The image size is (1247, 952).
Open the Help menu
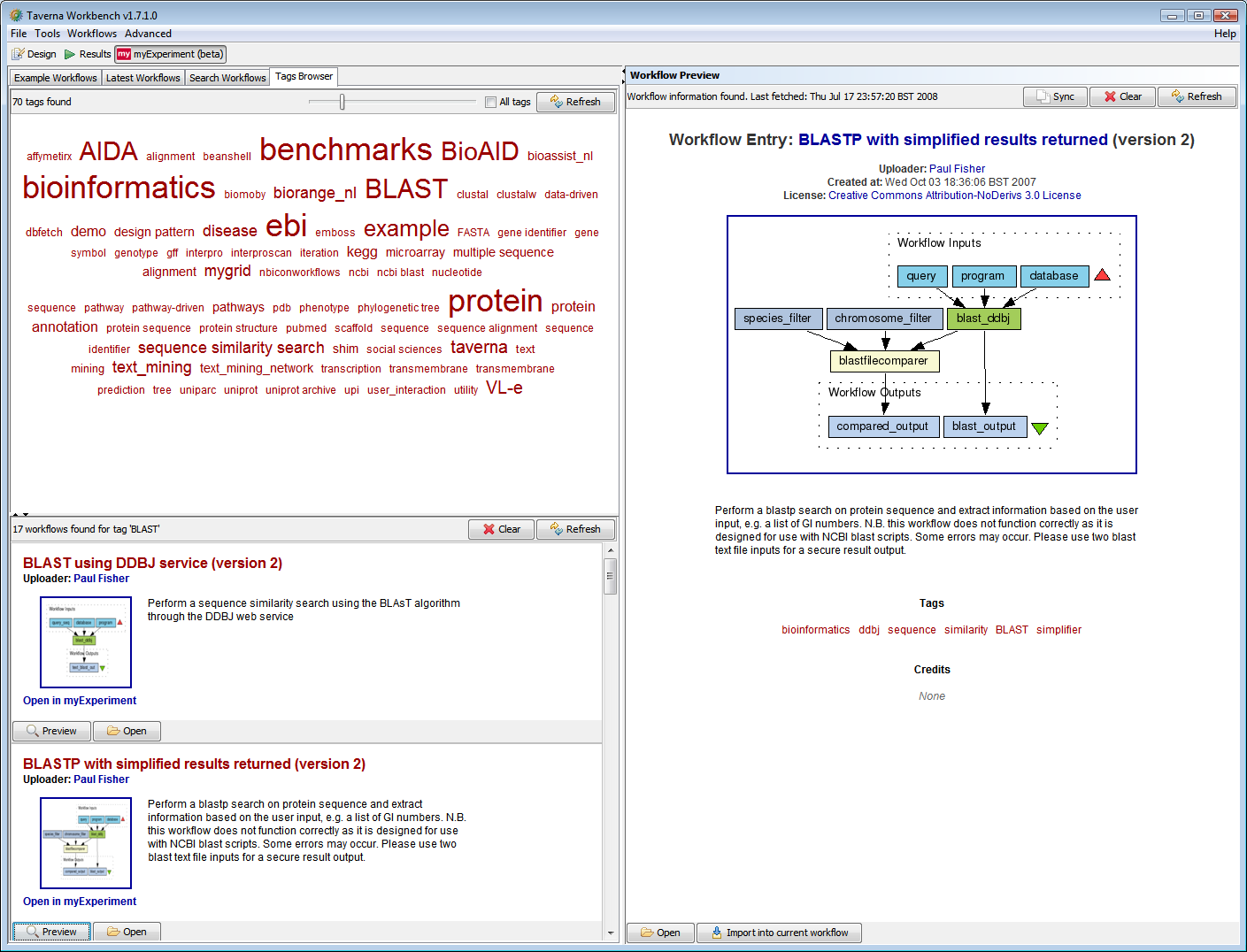1225,34
